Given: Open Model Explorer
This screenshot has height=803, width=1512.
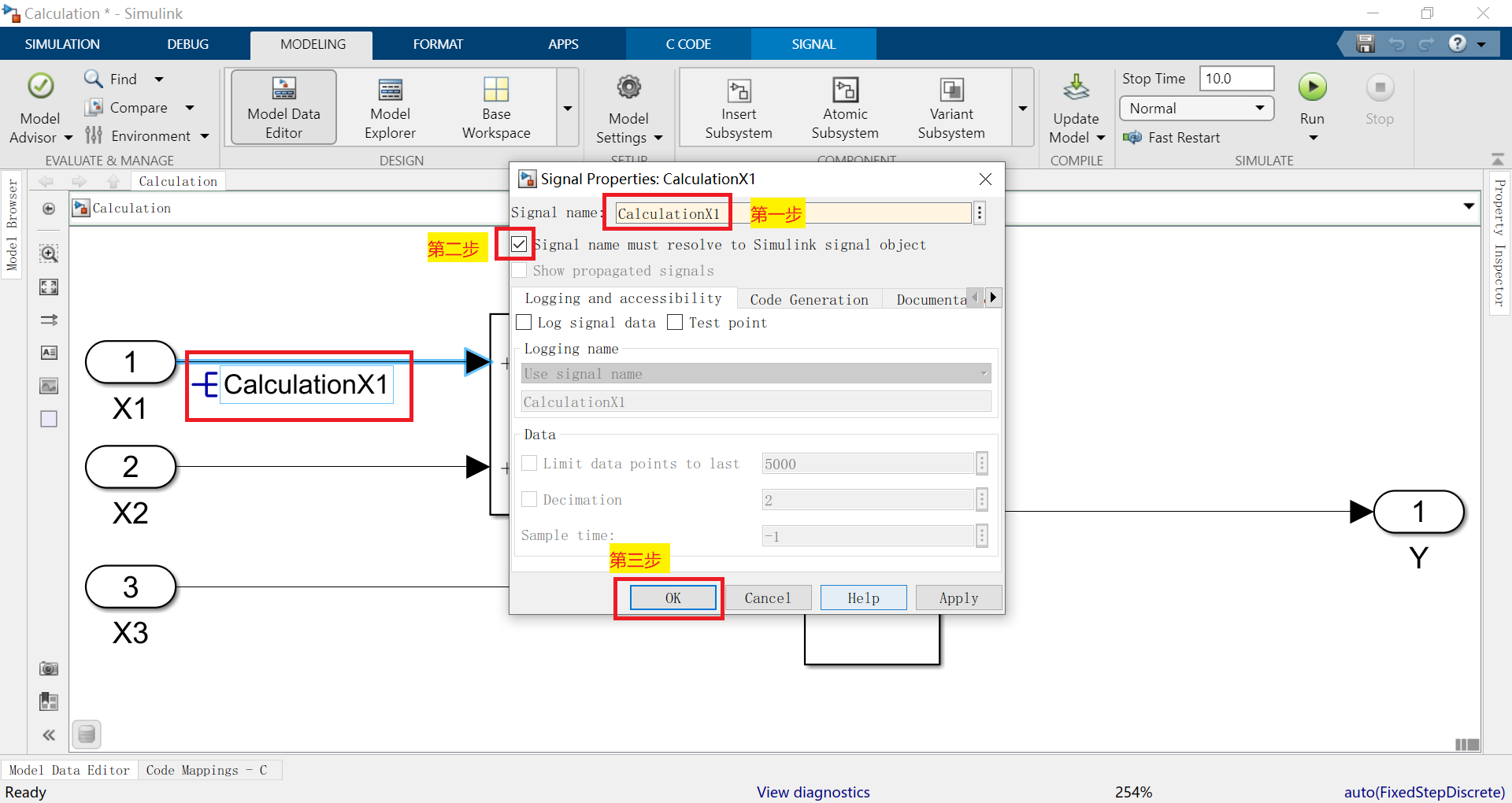Looking at the screenshot, I should [390, 107].
